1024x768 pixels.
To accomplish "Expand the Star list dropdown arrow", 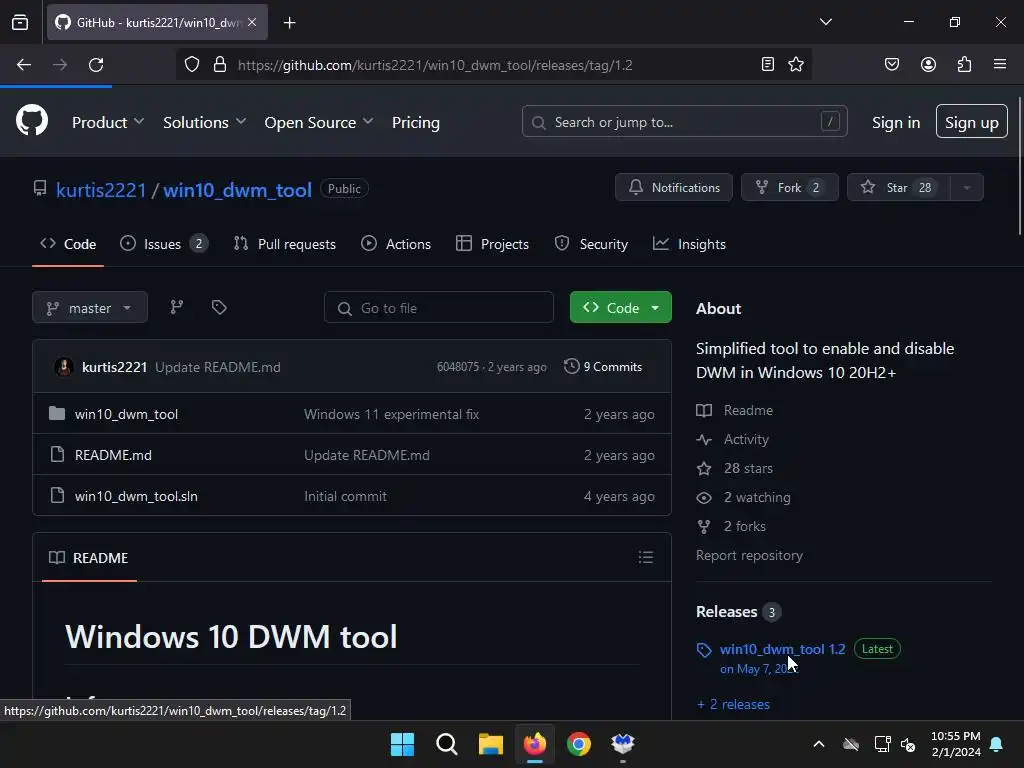I will coord(967,187).
